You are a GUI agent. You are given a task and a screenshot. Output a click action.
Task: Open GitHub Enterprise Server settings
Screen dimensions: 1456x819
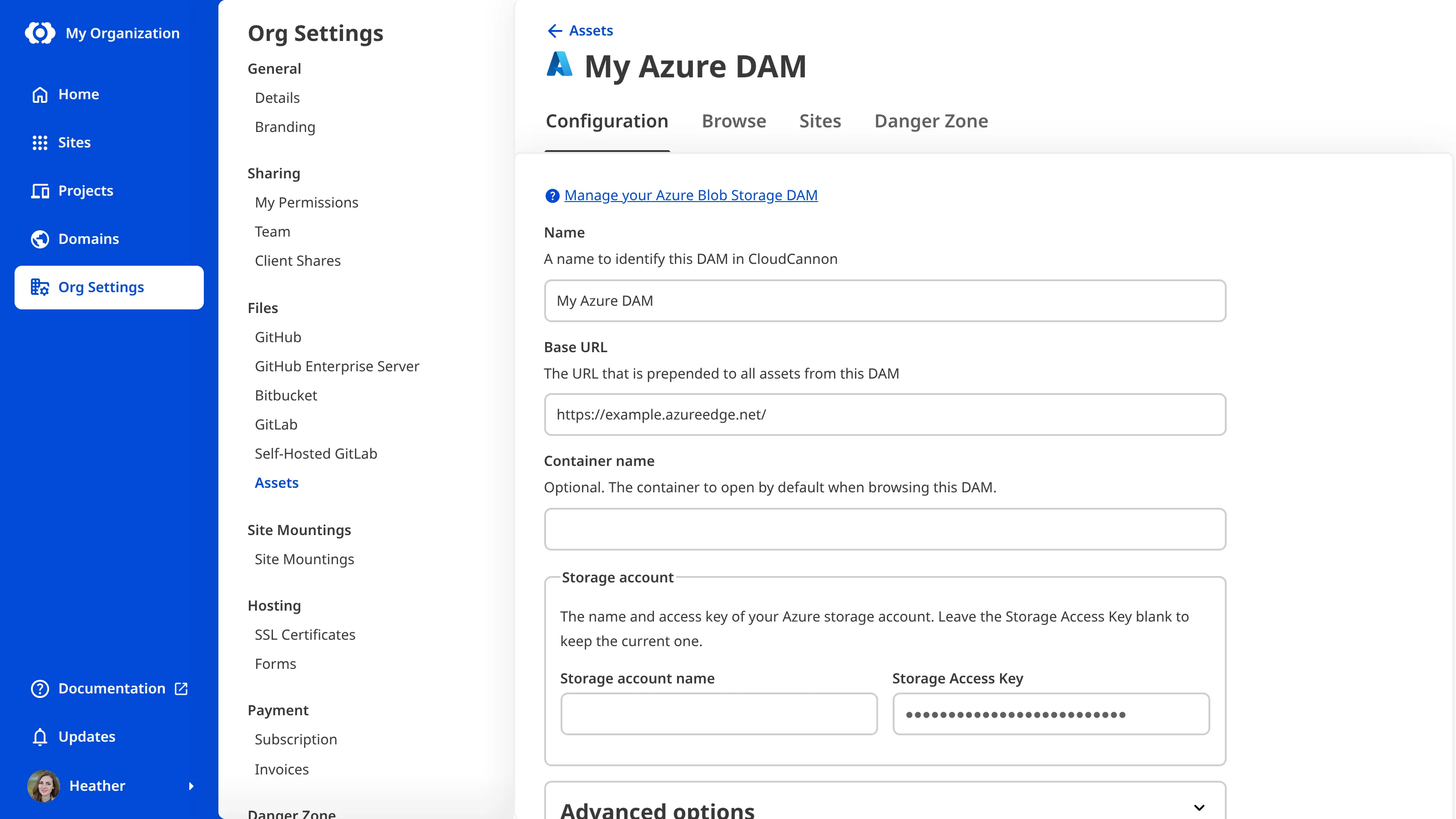(x=337, y=366)
